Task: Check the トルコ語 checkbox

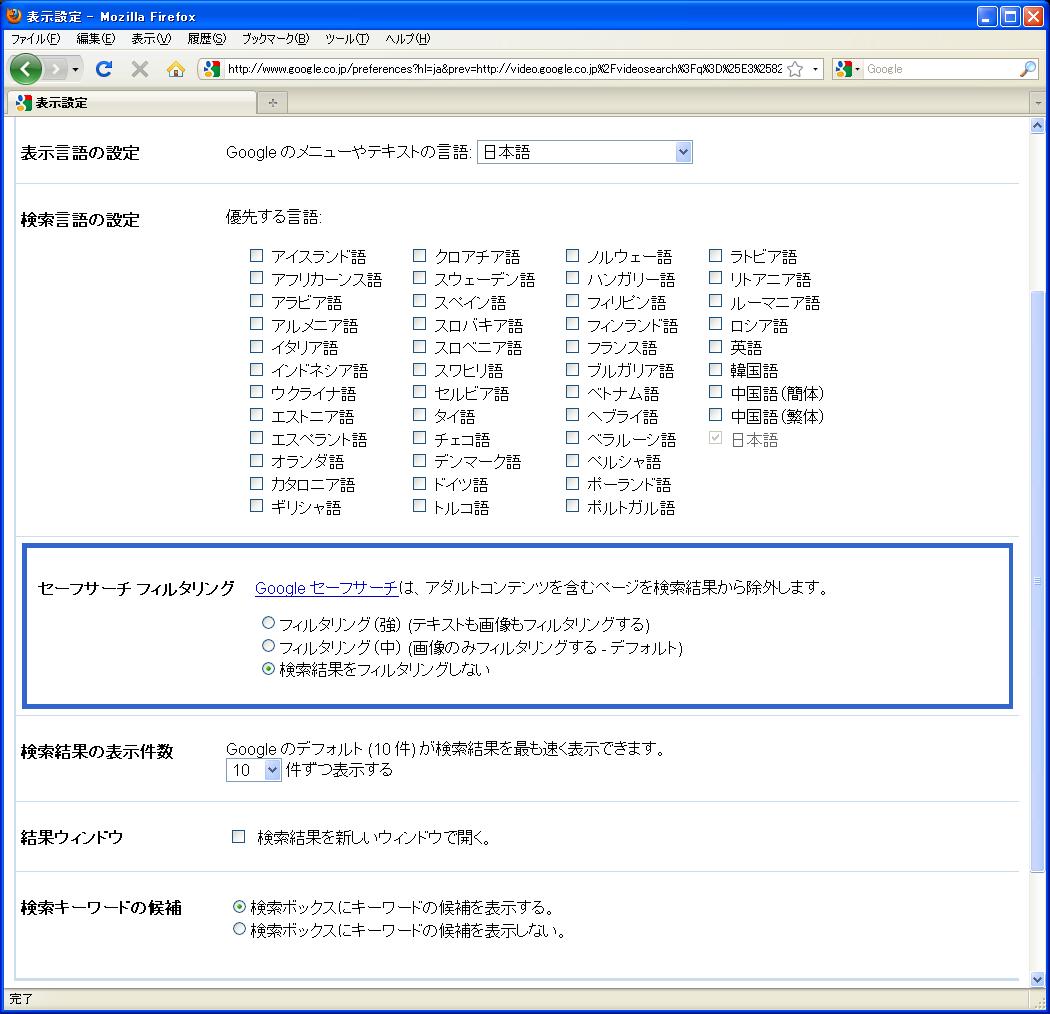Action: click(x=420, y=506)
